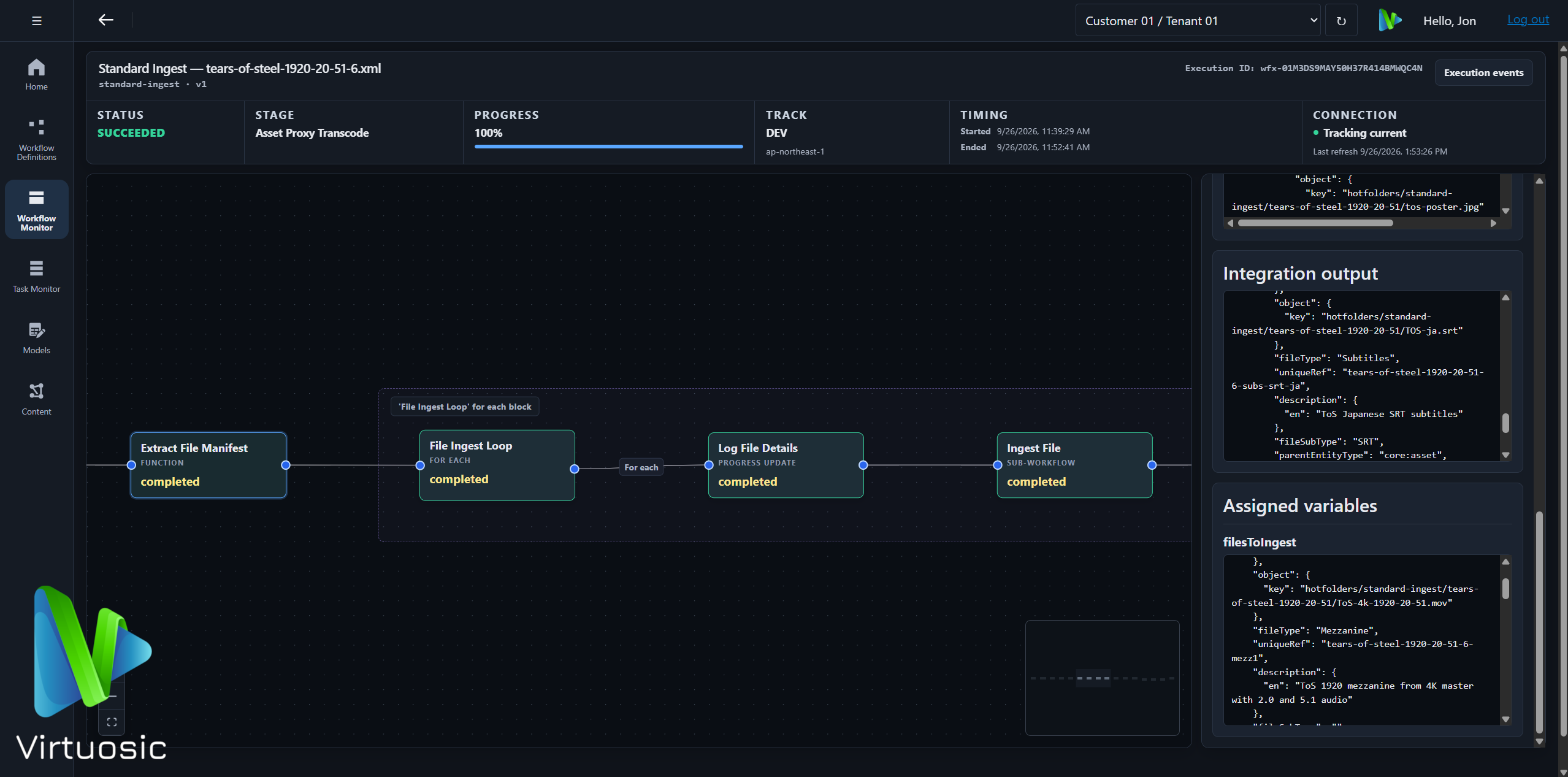Fit the workflow canvas to view
The height and width of the screenshot is (777, 1568).
point(112,722)
